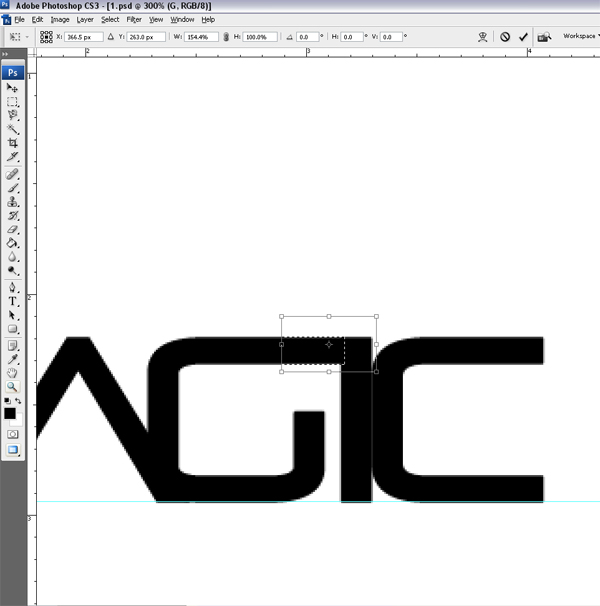The image size is (600, 606).
Task: Open Adobe Bridge
Action: pos(544,37)
